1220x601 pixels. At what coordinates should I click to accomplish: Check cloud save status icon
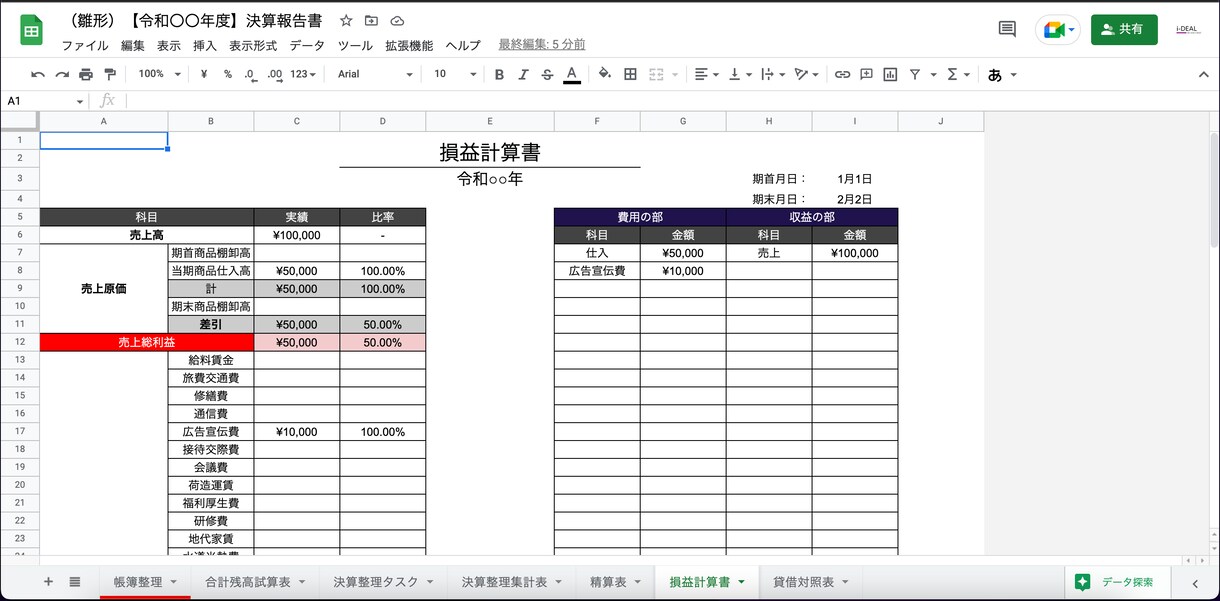(397, 20)
